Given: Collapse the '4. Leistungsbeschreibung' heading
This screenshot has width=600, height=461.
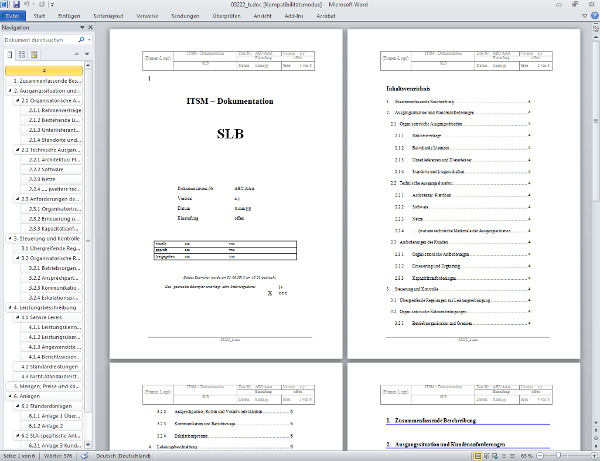Looking at the screenshot, I should click(10, 308).
